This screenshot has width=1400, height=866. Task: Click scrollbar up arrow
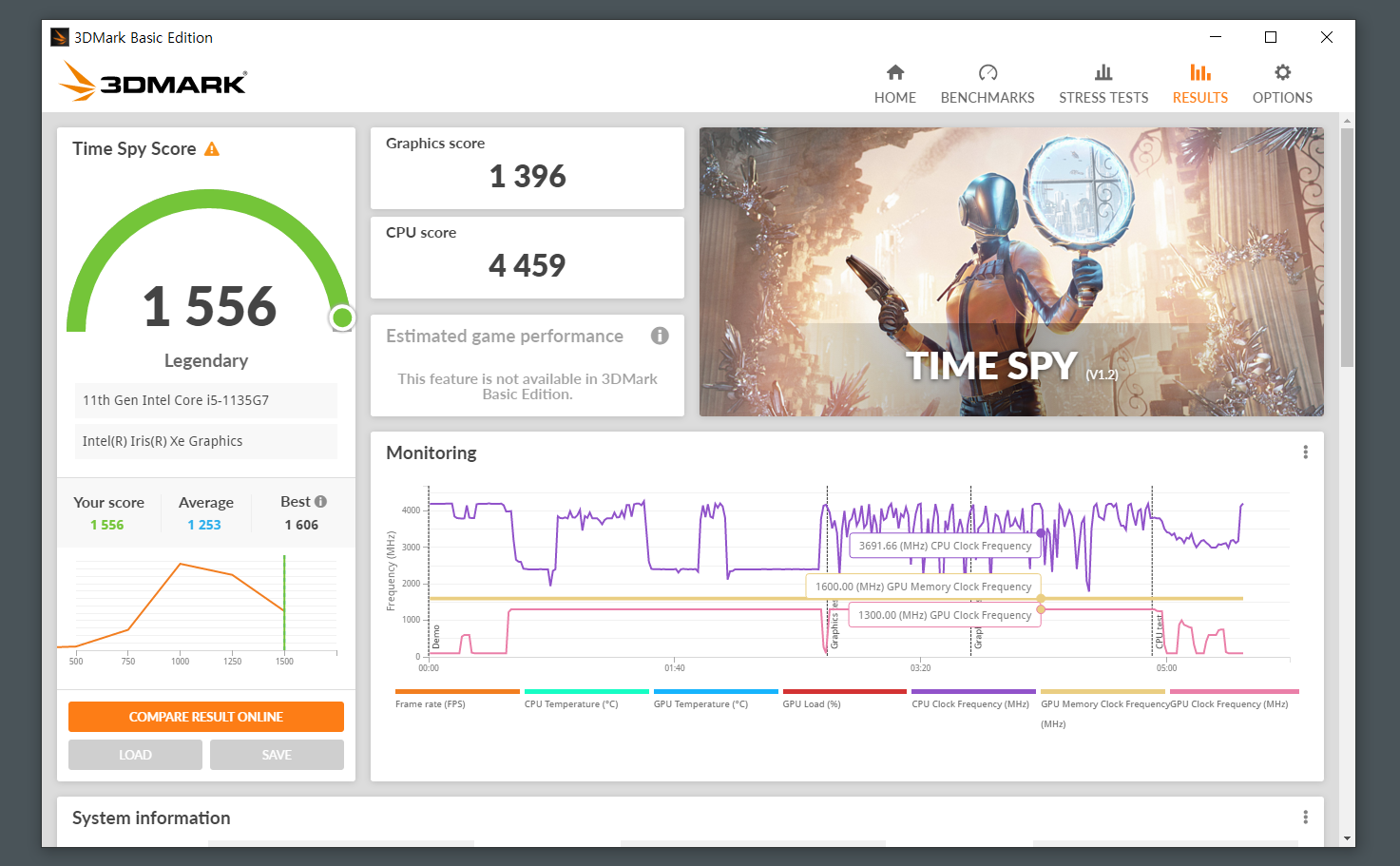click(x=1347, y=121)
